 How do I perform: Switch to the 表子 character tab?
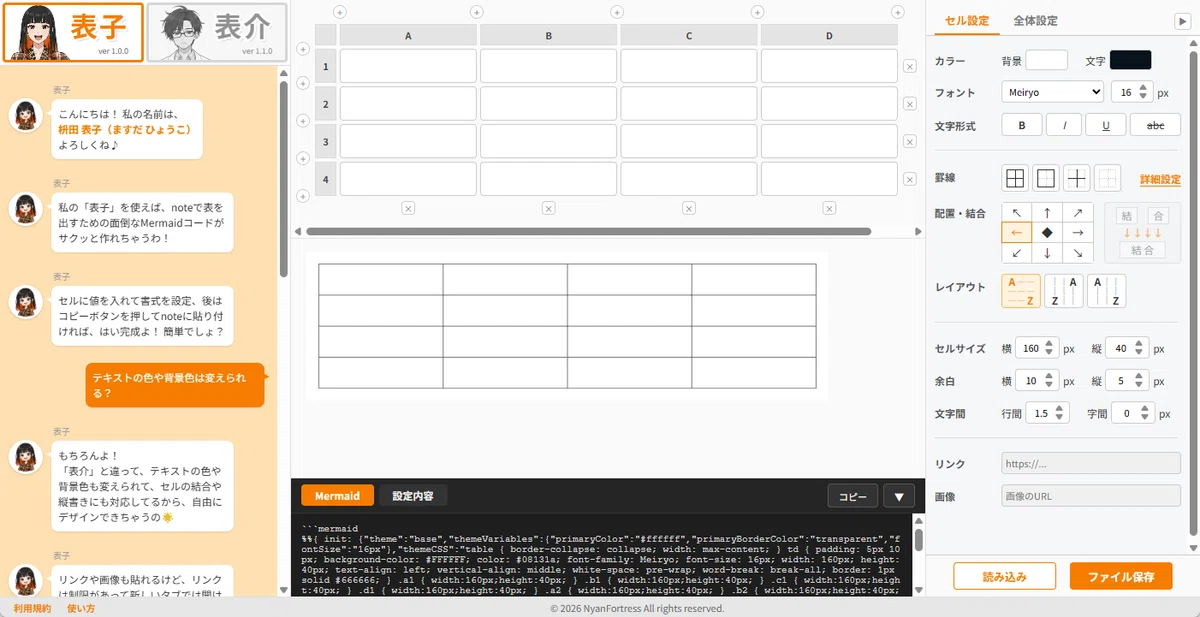(x=74, y=32)
